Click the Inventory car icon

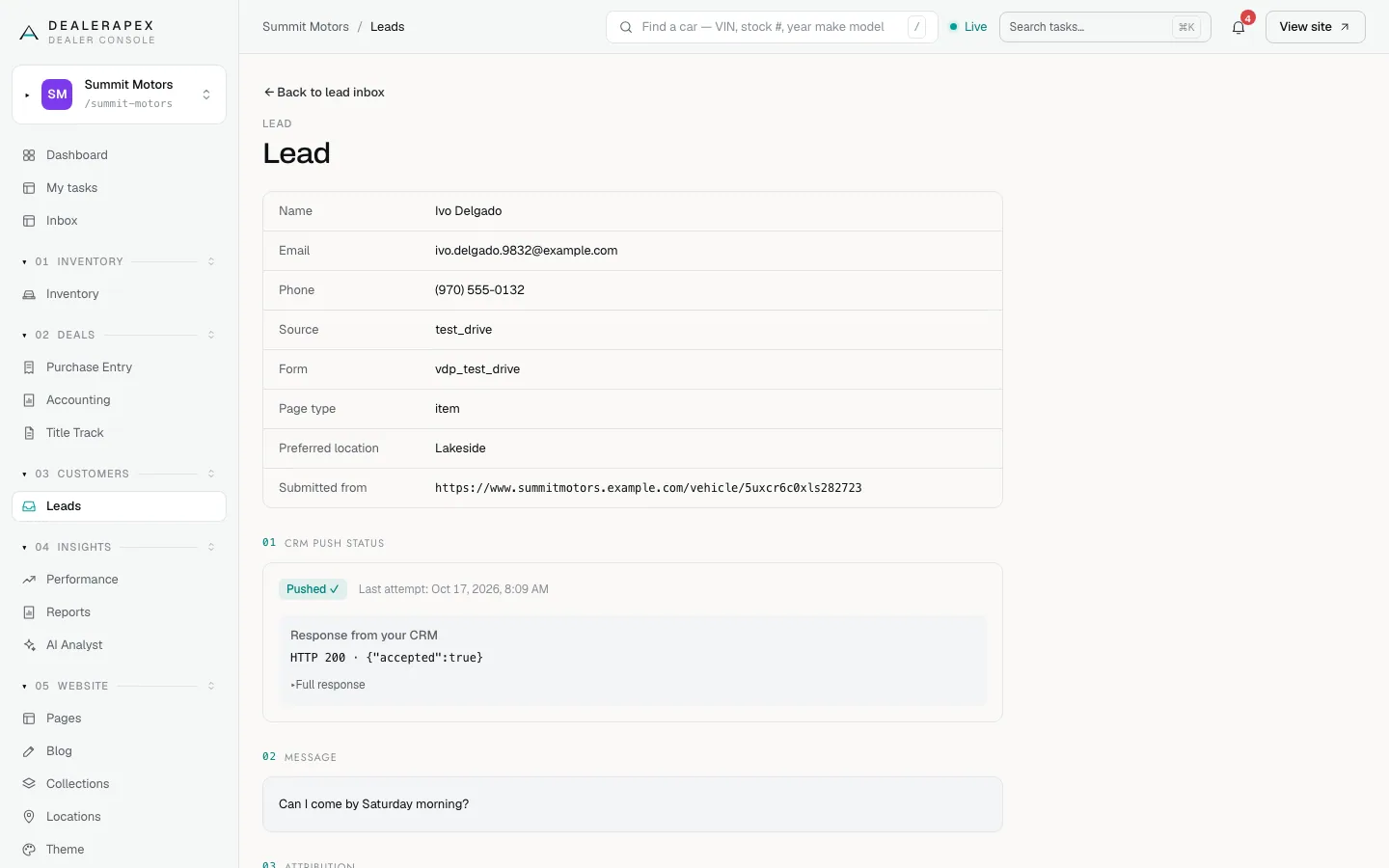(29, 294)
